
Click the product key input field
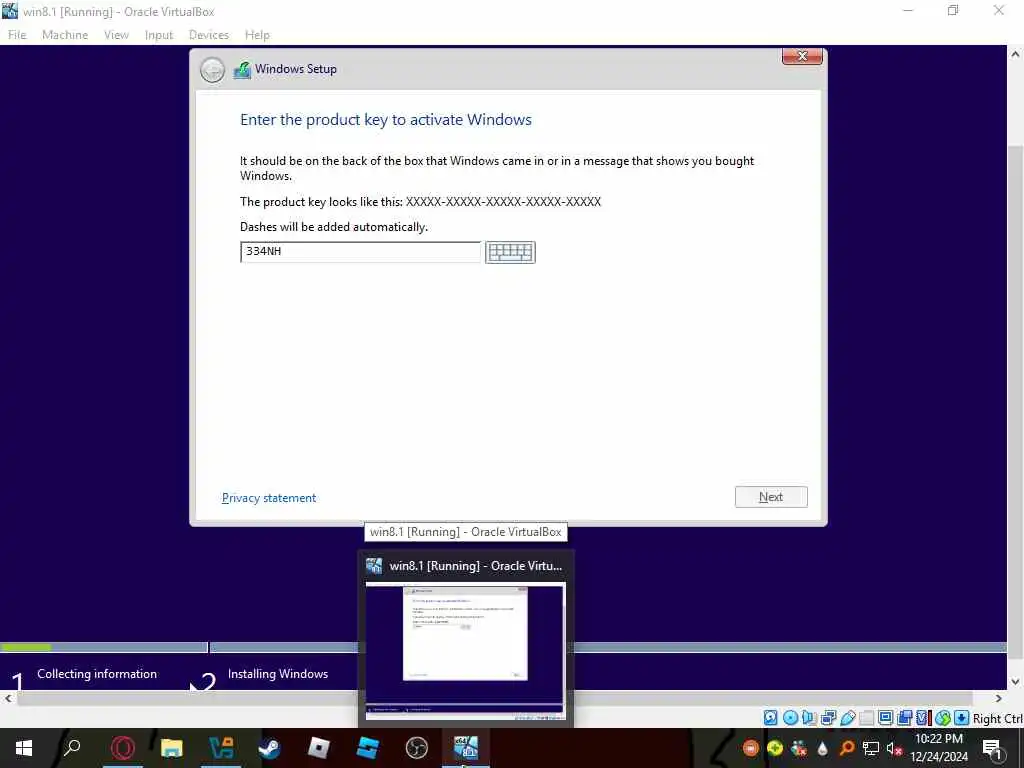[x=360, y=251]
